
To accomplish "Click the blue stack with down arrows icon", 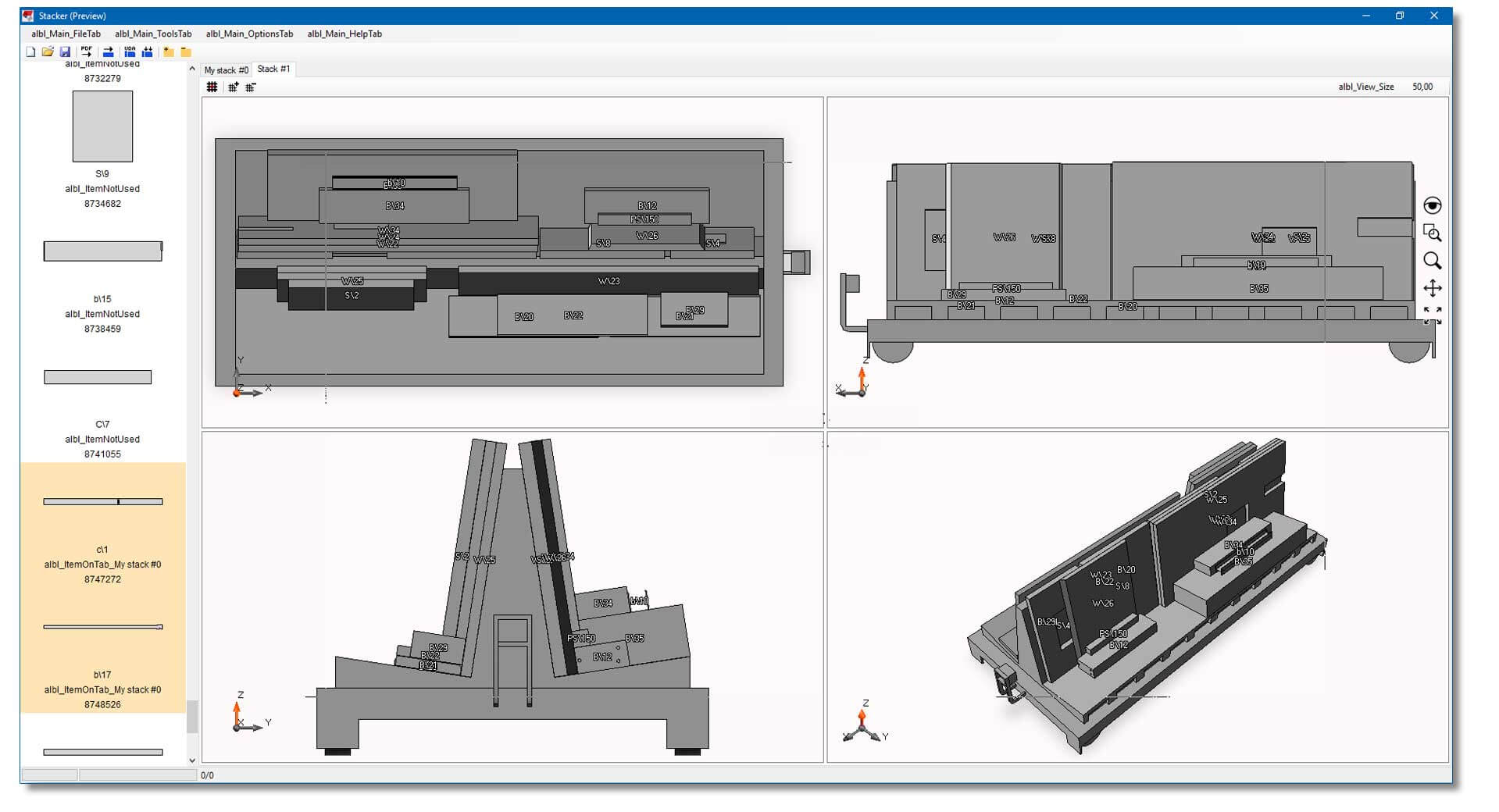I will point(147,52).
